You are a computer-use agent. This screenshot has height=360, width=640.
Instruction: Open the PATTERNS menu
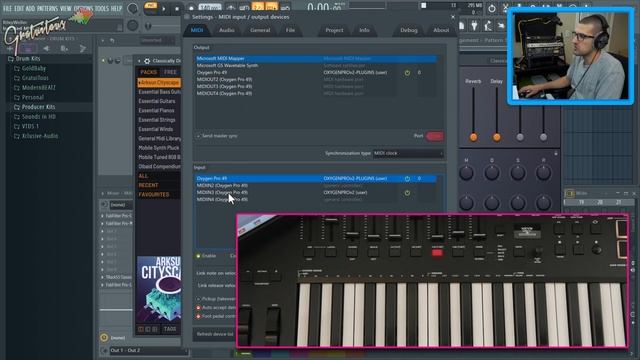[x=47, y=8]
